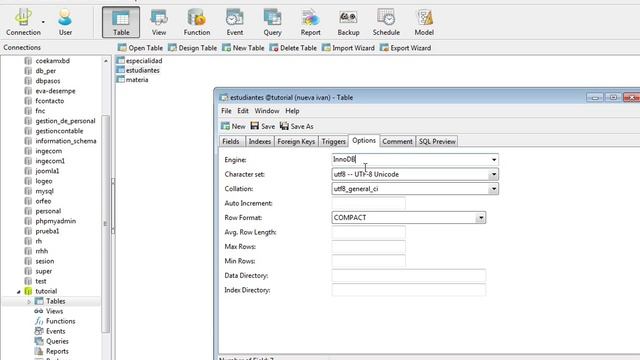
Task: Open the connection dropdown arrow beside Connection
Action: (x=44, y=22)
